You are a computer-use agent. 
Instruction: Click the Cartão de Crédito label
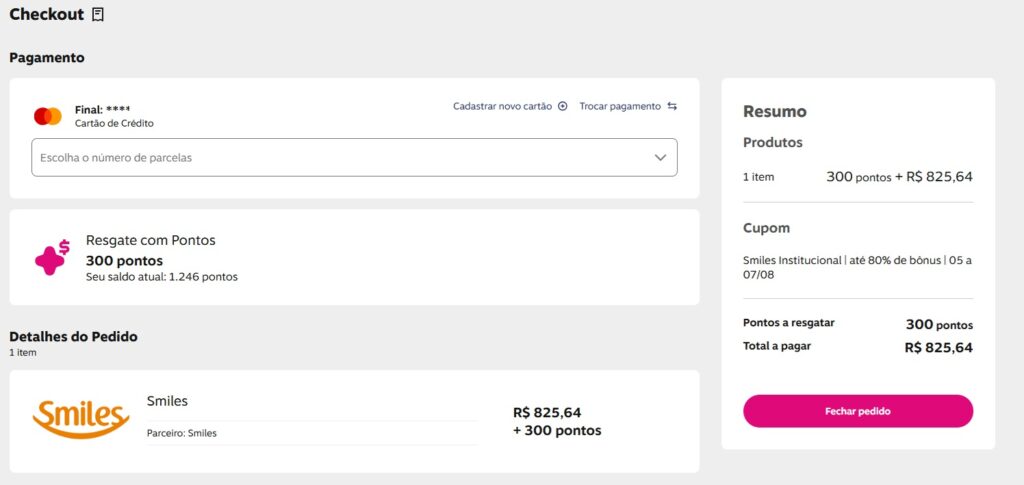114,123
